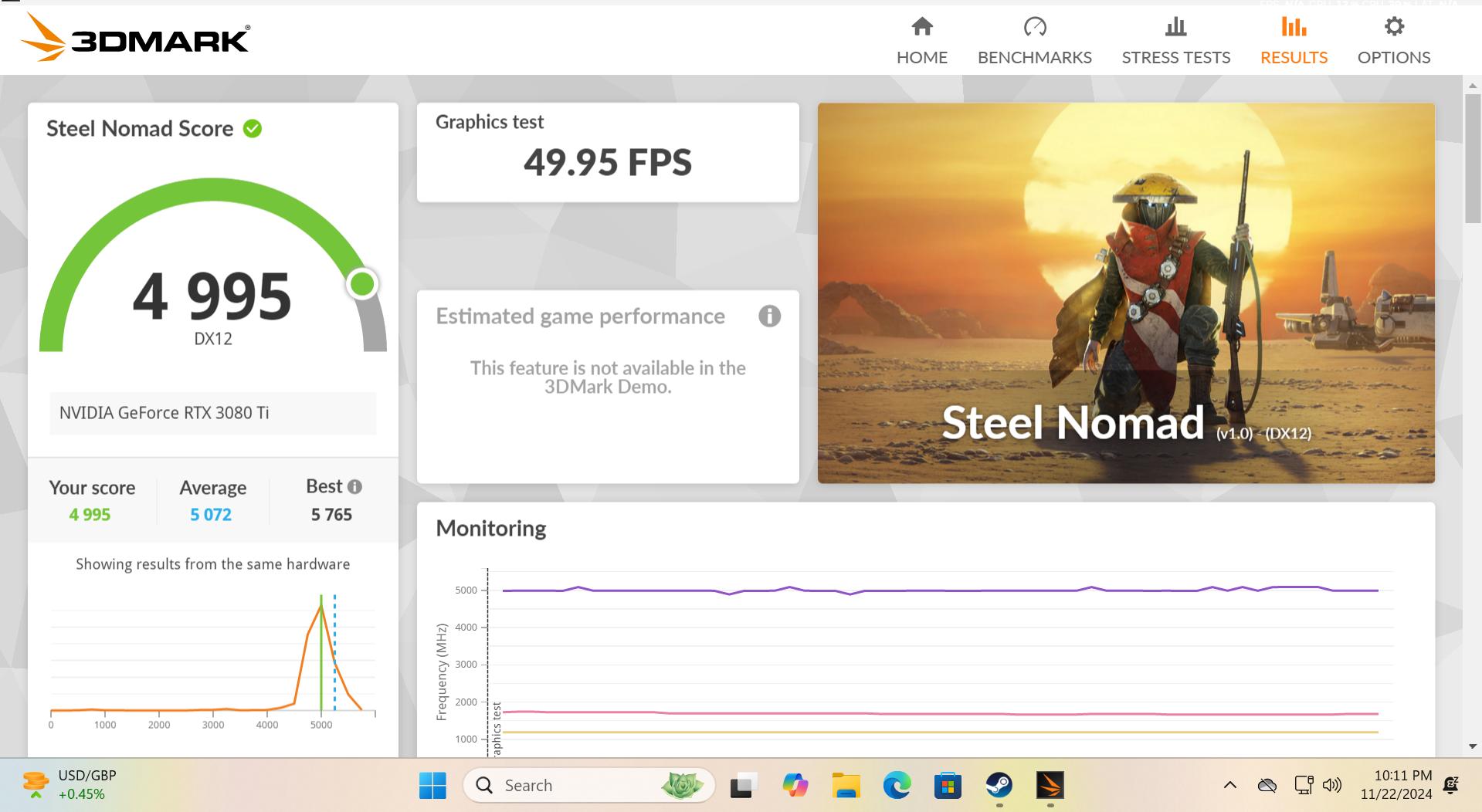Click the DX12 label under the score
This screenshot has height=812, width=1482.
[213, 338]
